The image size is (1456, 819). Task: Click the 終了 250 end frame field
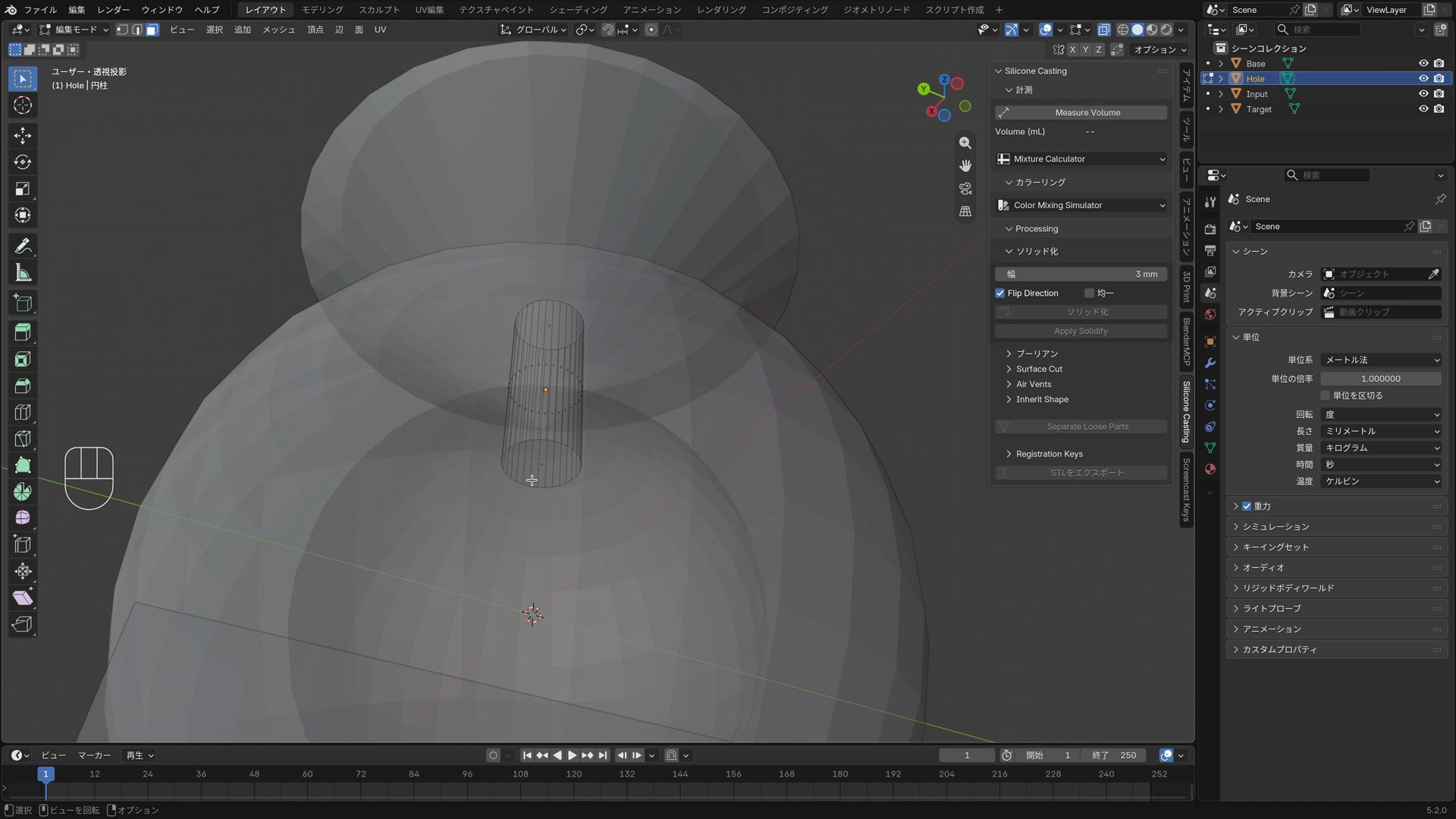tap(1115, 755)
